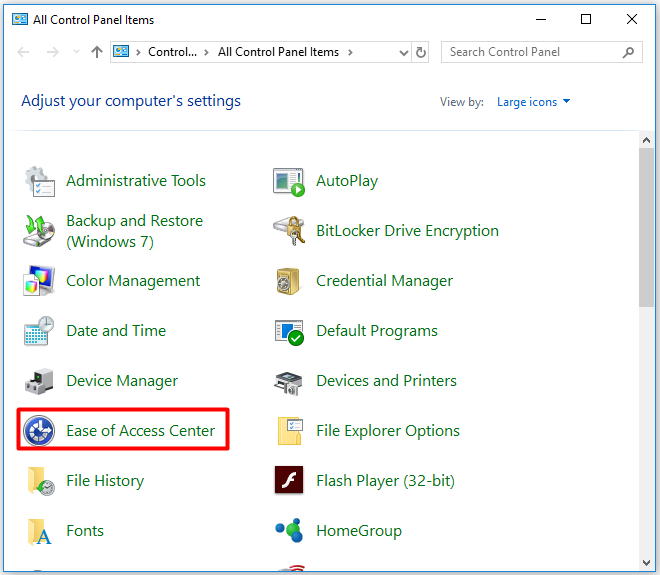
Task: Refresh the Control Panel view
Action: [x=420, y=52]
